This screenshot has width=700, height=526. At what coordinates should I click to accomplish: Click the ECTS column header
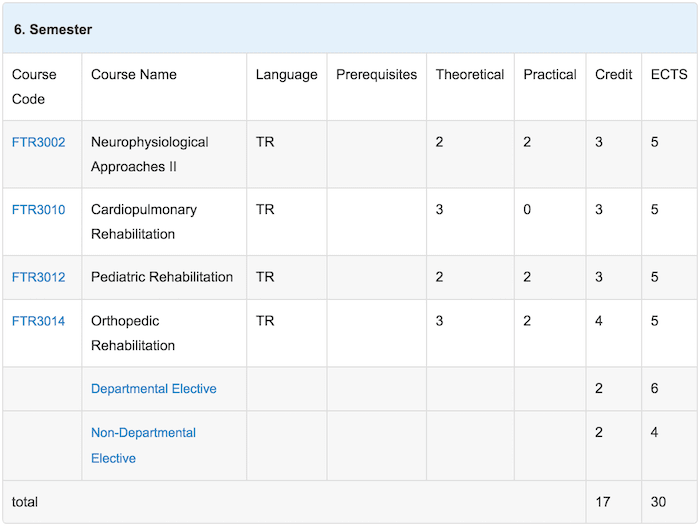coord(669,74)
